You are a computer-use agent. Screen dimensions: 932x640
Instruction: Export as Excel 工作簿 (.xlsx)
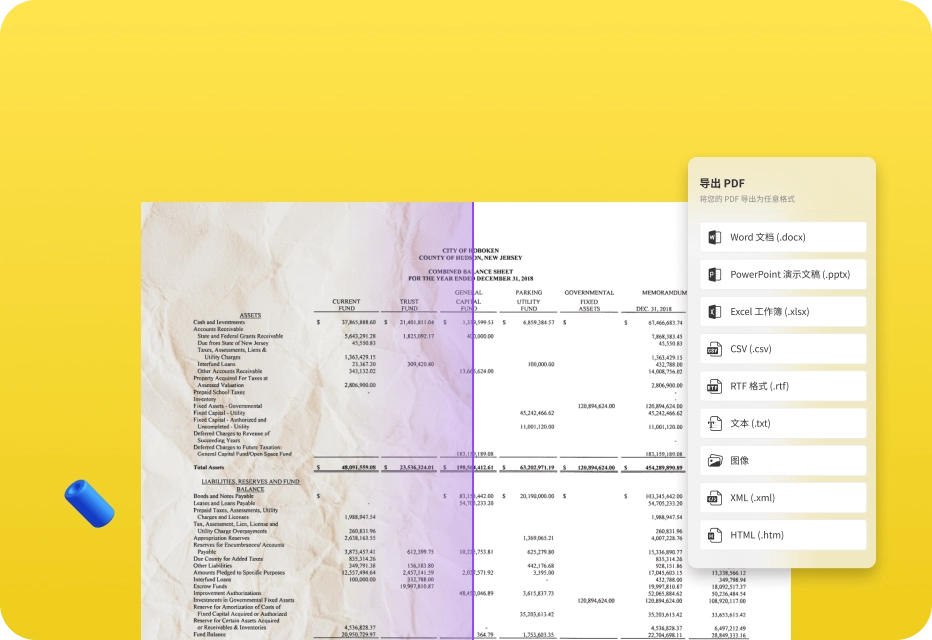783,312
